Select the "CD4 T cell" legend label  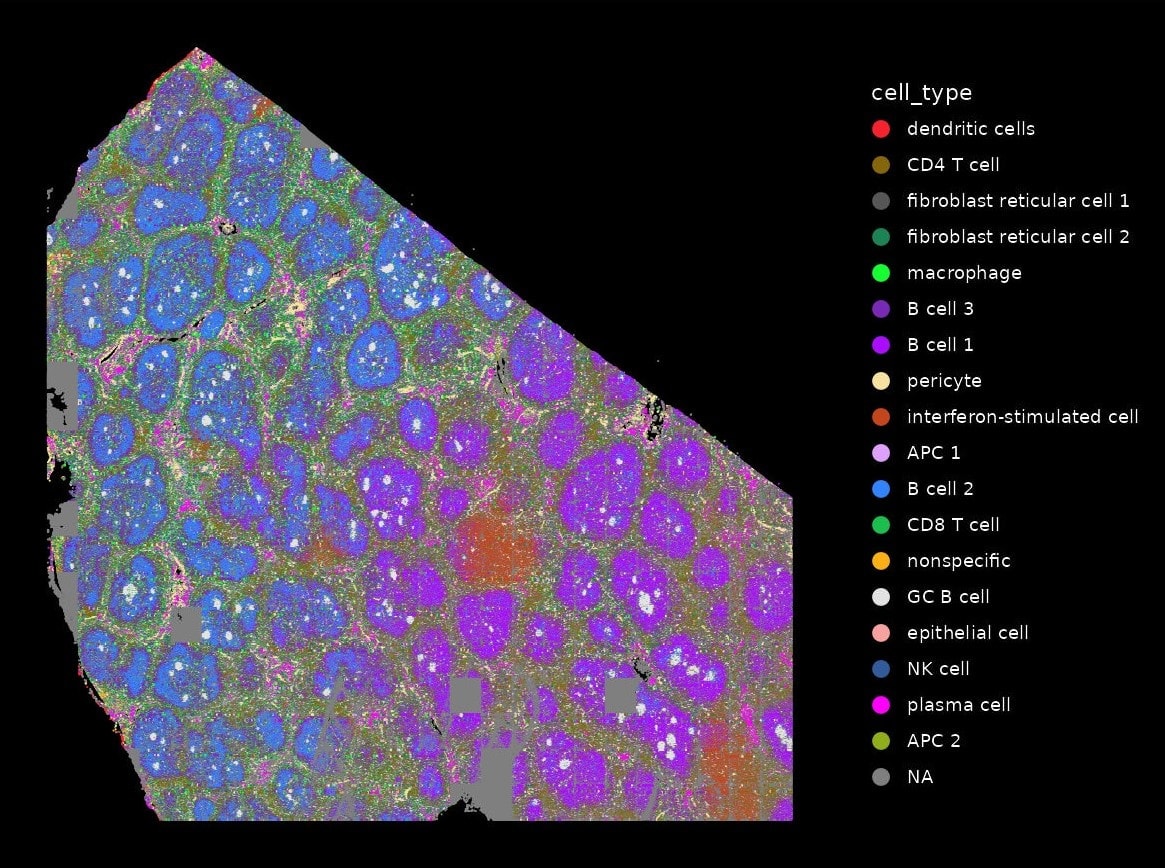point(953,165)
